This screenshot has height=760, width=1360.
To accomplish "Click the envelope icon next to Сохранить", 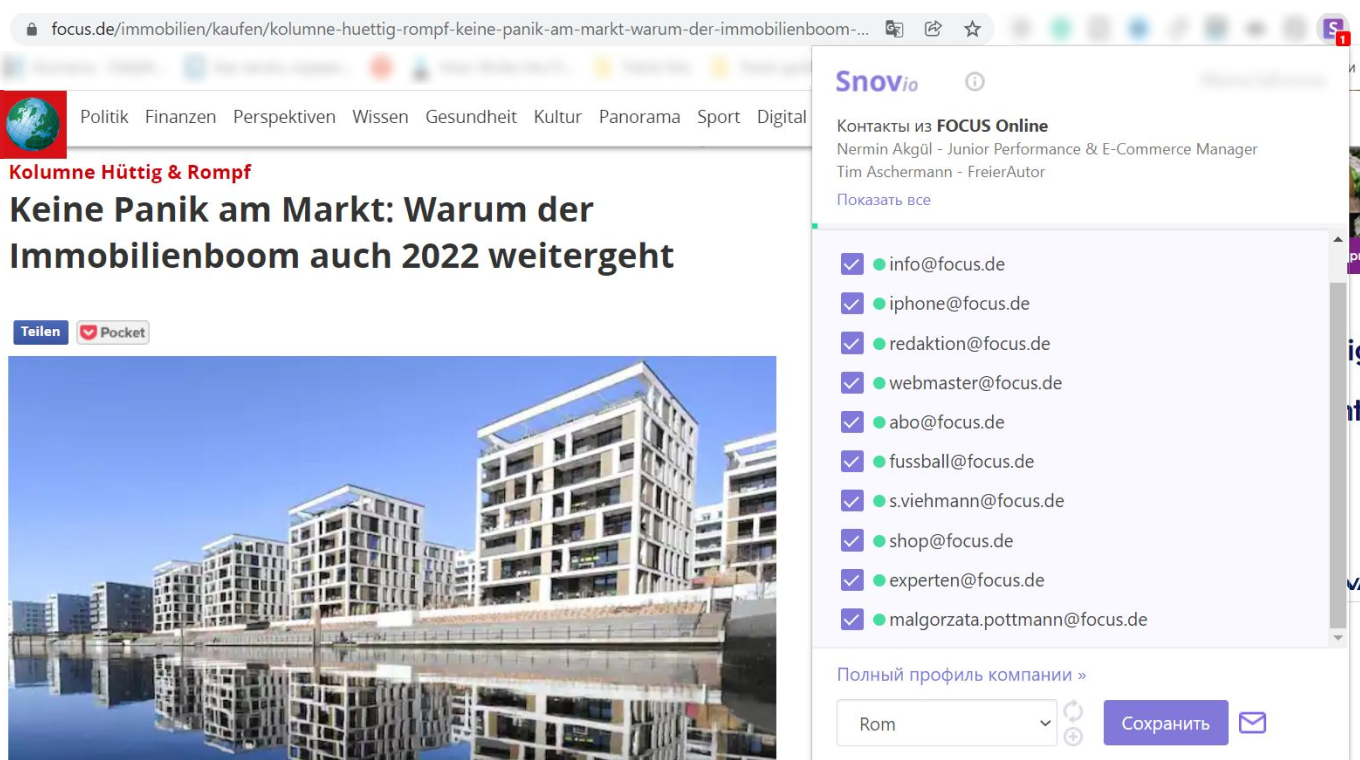I will coord(1252,722).
